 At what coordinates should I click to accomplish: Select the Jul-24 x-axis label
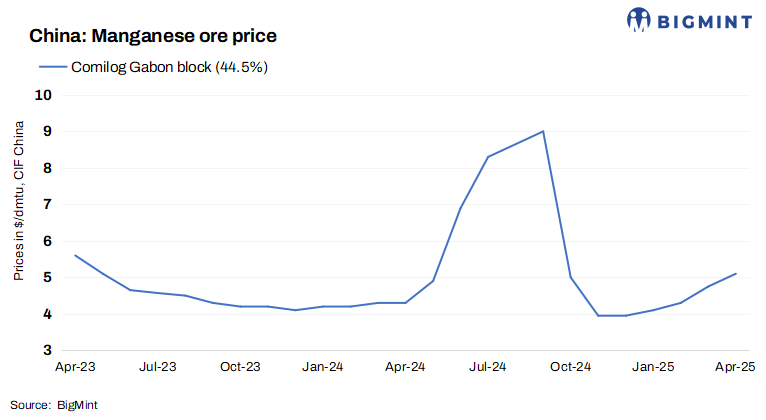point(487,368)
